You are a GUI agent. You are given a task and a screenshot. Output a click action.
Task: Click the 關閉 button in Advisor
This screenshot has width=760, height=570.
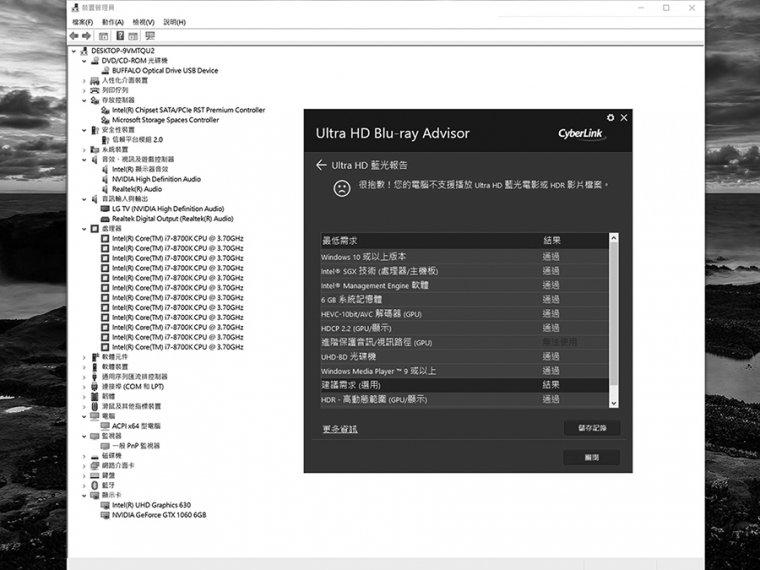point(591,457)
